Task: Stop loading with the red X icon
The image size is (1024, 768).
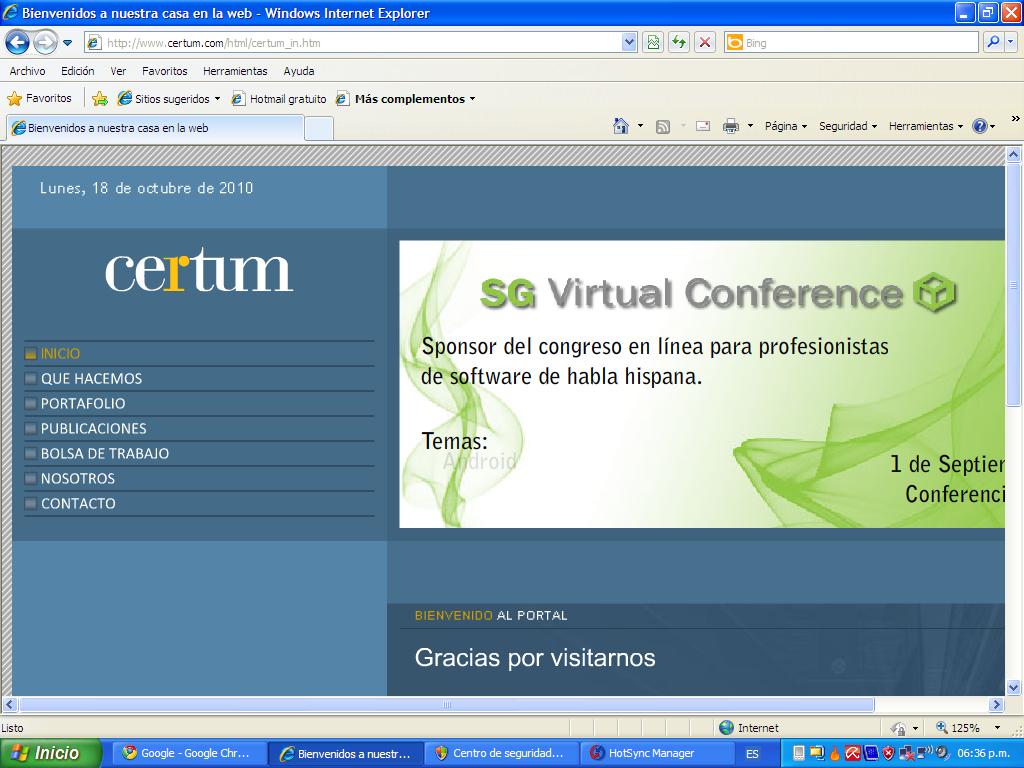Action: (x=705, y=43)
